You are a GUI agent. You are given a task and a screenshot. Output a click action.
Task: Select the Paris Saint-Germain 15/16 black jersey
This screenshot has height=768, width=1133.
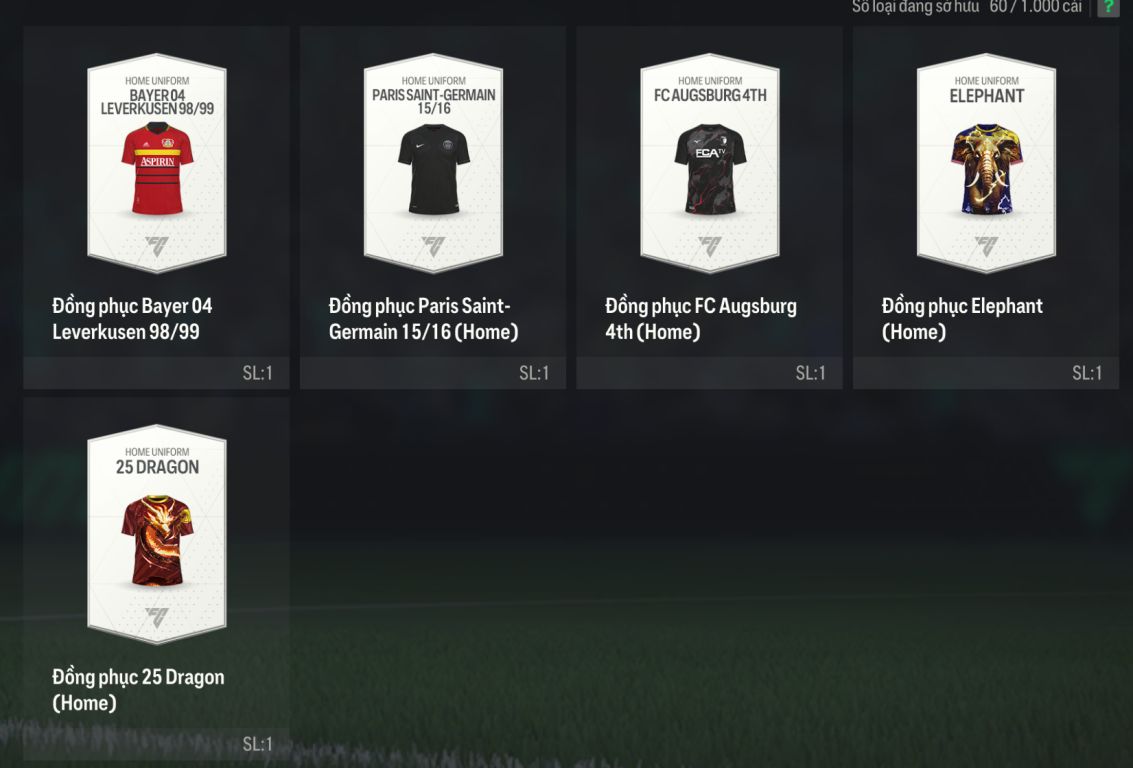pos(434,169)
